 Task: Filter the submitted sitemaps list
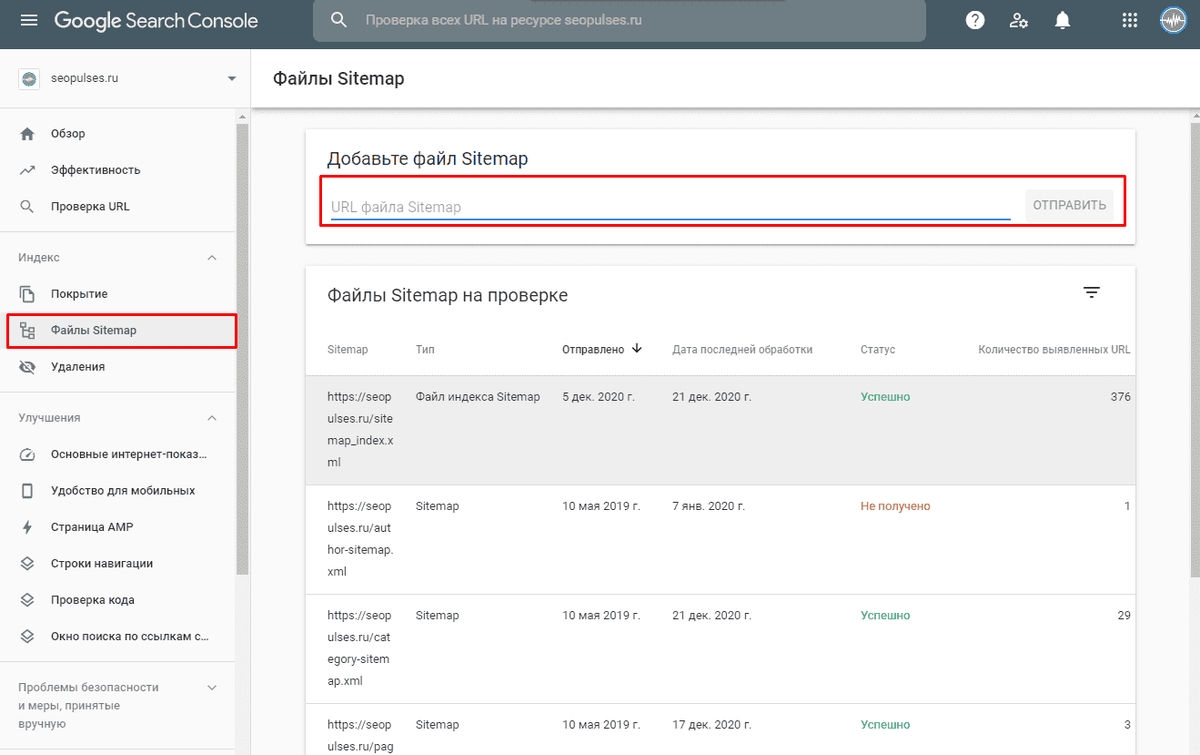(x=1091, y=292)
